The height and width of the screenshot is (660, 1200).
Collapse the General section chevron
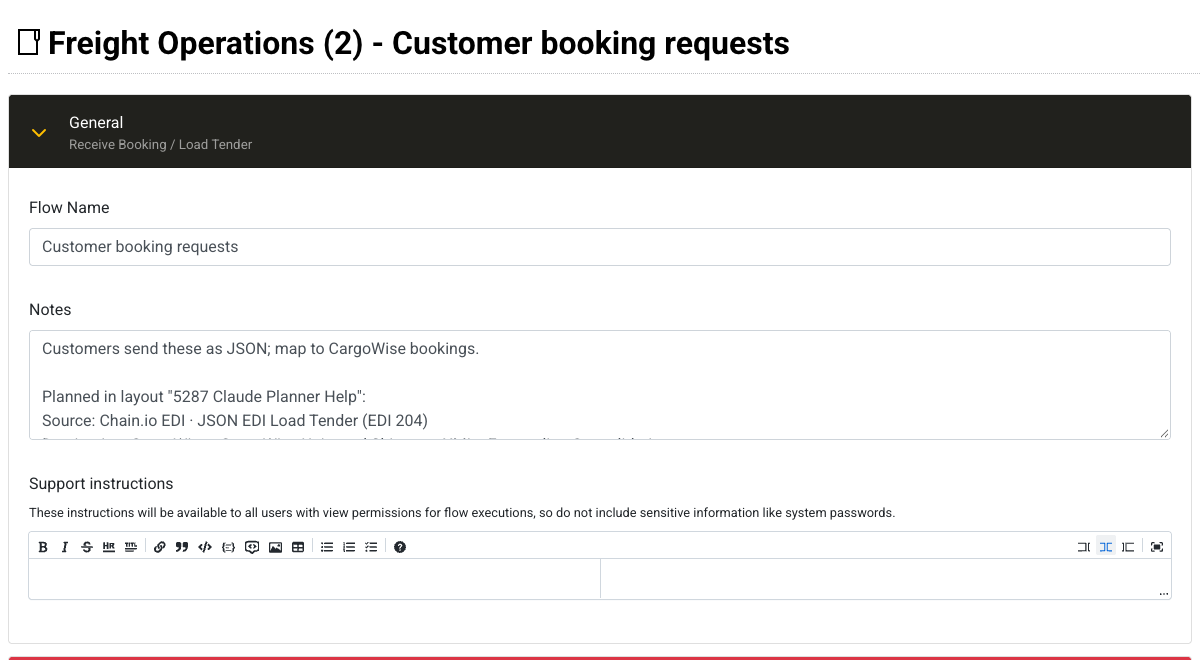(39, 133)
